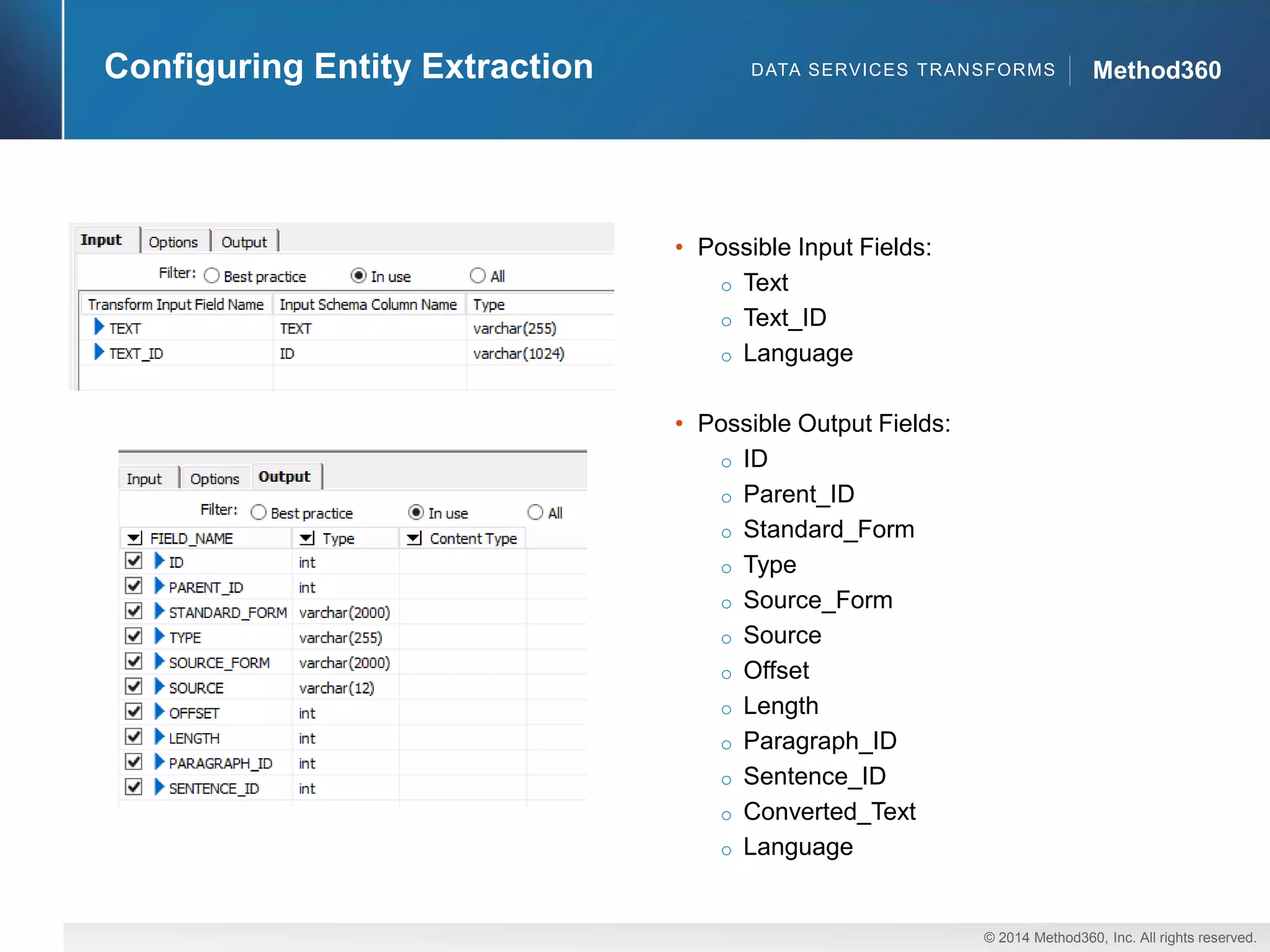Toggle the TYPE output field checkbox

pyautogui.click(x=133, y=636)
